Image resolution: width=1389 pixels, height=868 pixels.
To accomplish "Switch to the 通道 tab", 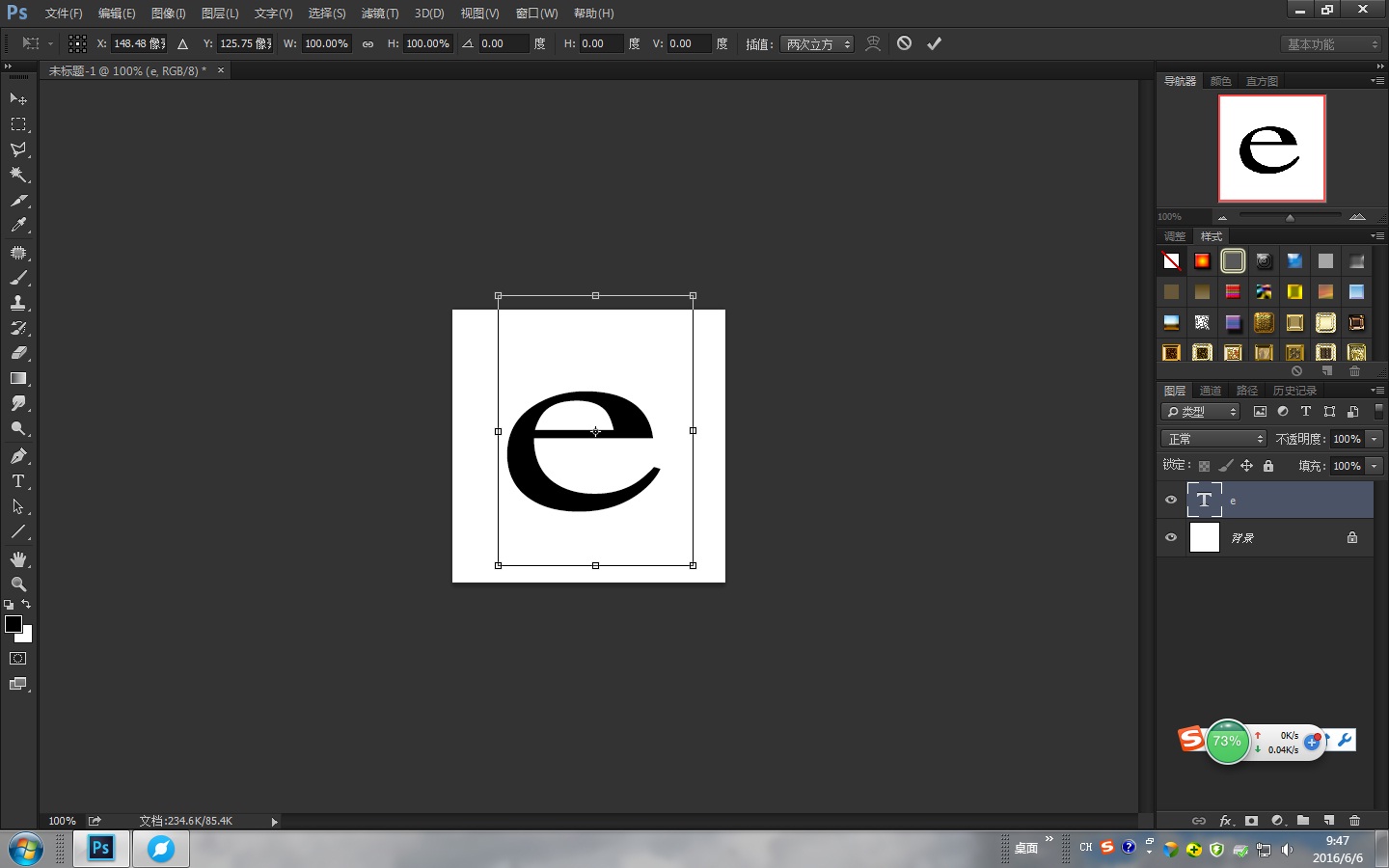I will point(1211,391).
